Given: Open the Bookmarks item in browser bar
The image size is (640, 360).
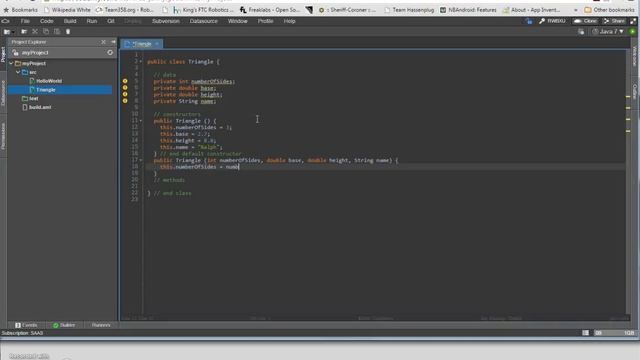Looking at the screenshot, I should 20,10.
